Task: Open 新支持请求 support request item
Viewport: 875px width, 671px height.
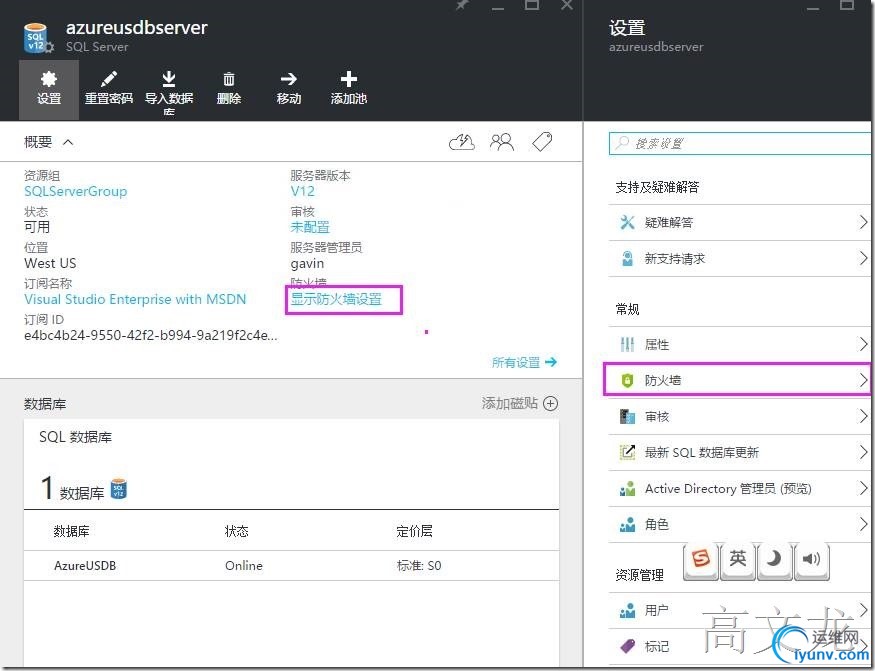Action: 739,258
